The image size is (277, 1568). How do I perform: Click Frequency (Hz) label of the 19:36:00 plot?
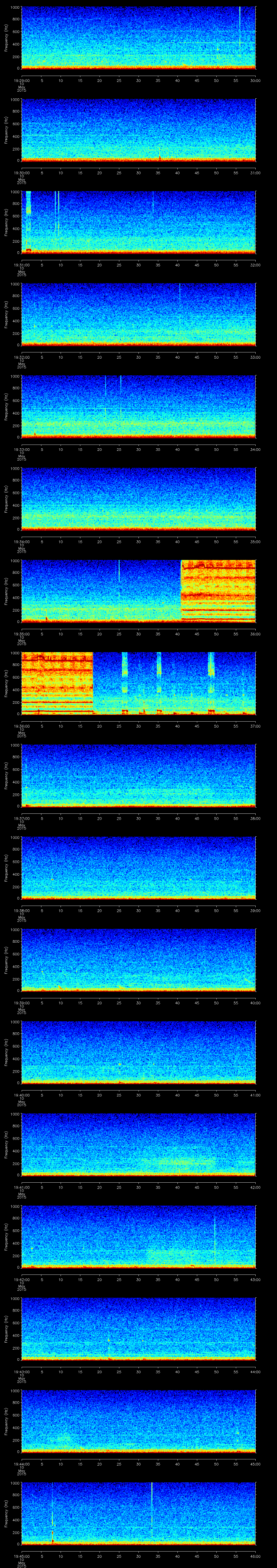6,683
